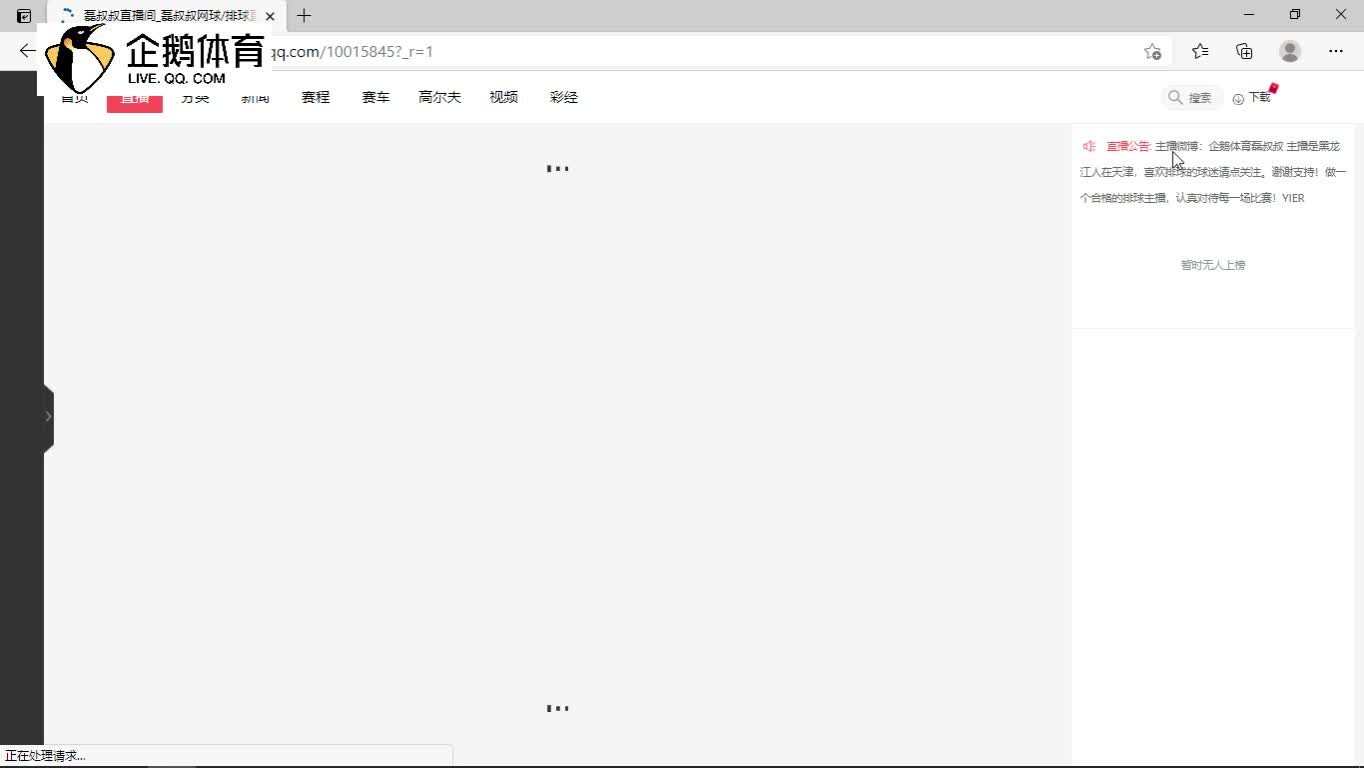1364x768 pixels.
Task: Go back to the previous page
Action: tap(27, 51)
